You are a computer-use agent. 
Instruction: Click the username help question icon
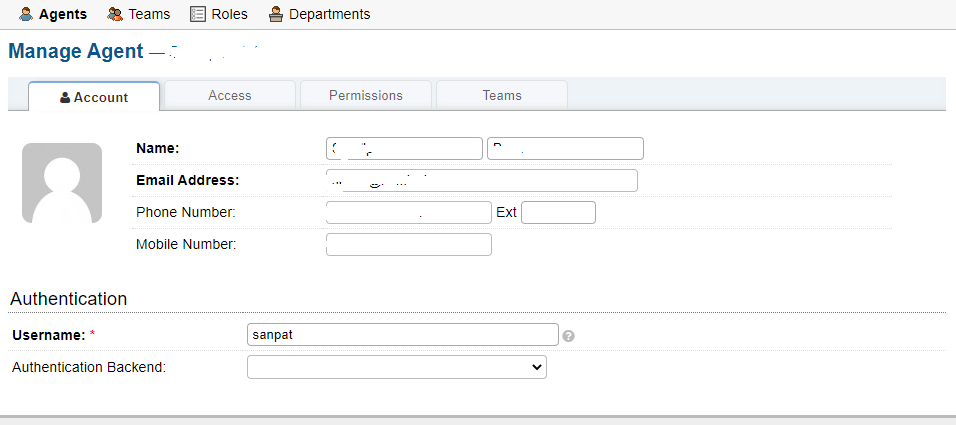coord(568,336)
